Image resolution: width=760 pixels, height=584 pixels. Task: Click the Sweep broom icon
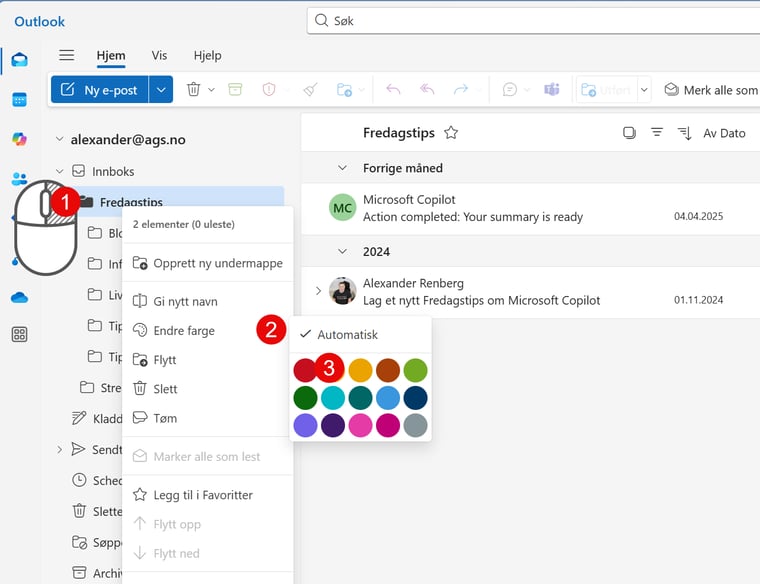[x=311, y=90]
